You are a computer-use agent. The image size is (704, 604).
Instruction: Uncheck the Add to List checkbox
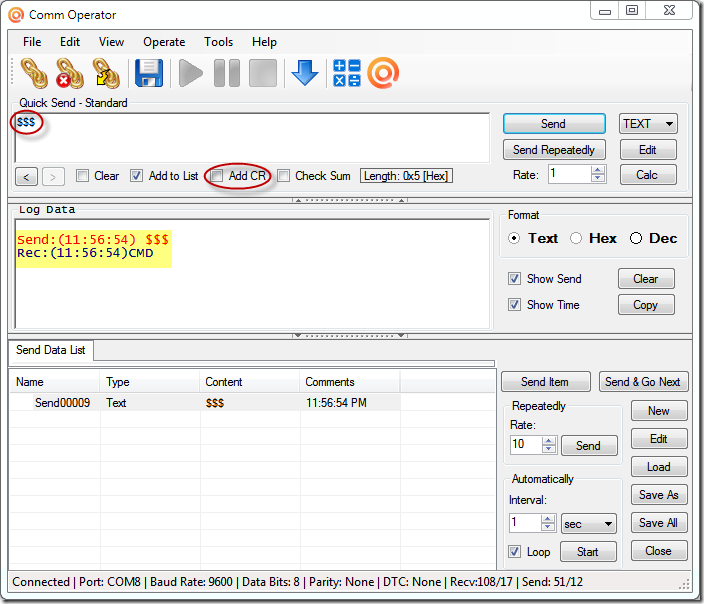(136, 176)
